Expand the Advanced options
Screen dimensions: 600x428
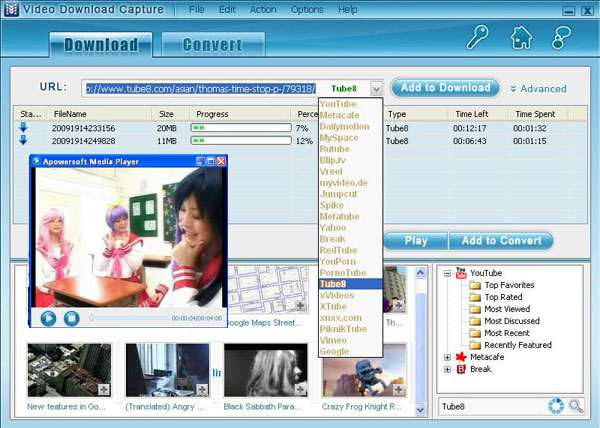(x=538, y=89)
